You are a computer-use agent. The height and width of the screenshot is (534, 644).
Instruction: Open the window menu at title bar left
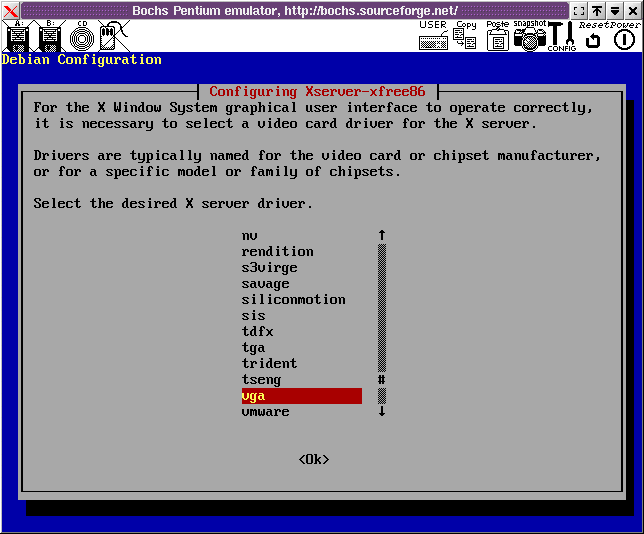[x=10, y=10]
